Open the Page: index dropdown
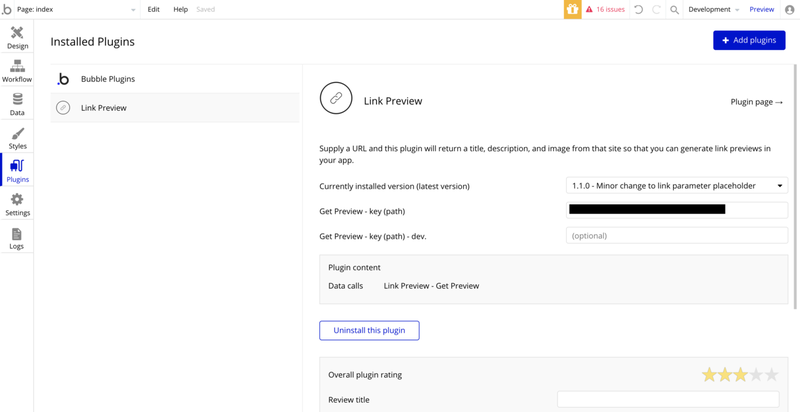 (x=76, y=9)
